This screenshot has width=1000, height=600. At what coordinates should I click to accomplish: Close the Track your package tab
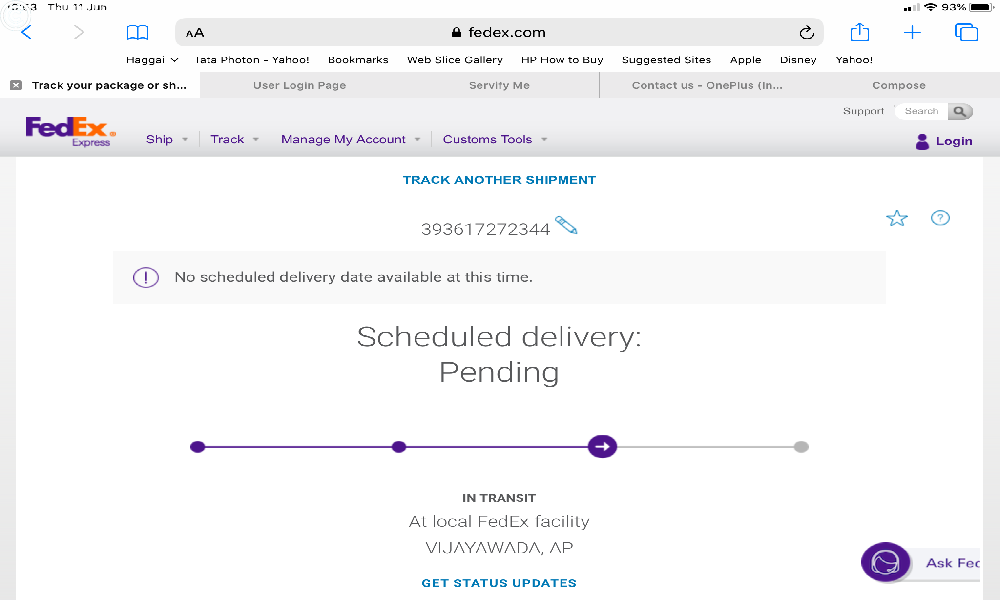point(16,86)
